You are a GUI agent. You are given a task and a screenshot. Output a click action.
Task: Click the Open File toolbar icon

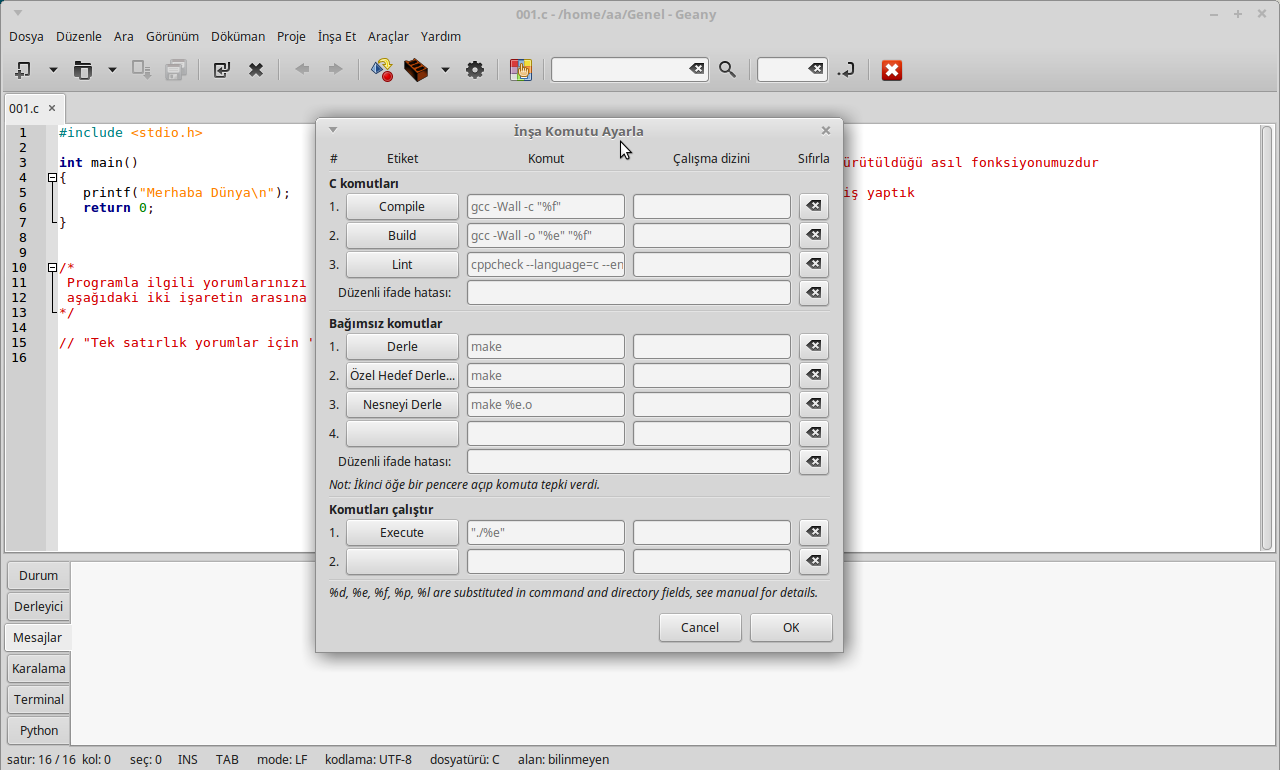83,70
